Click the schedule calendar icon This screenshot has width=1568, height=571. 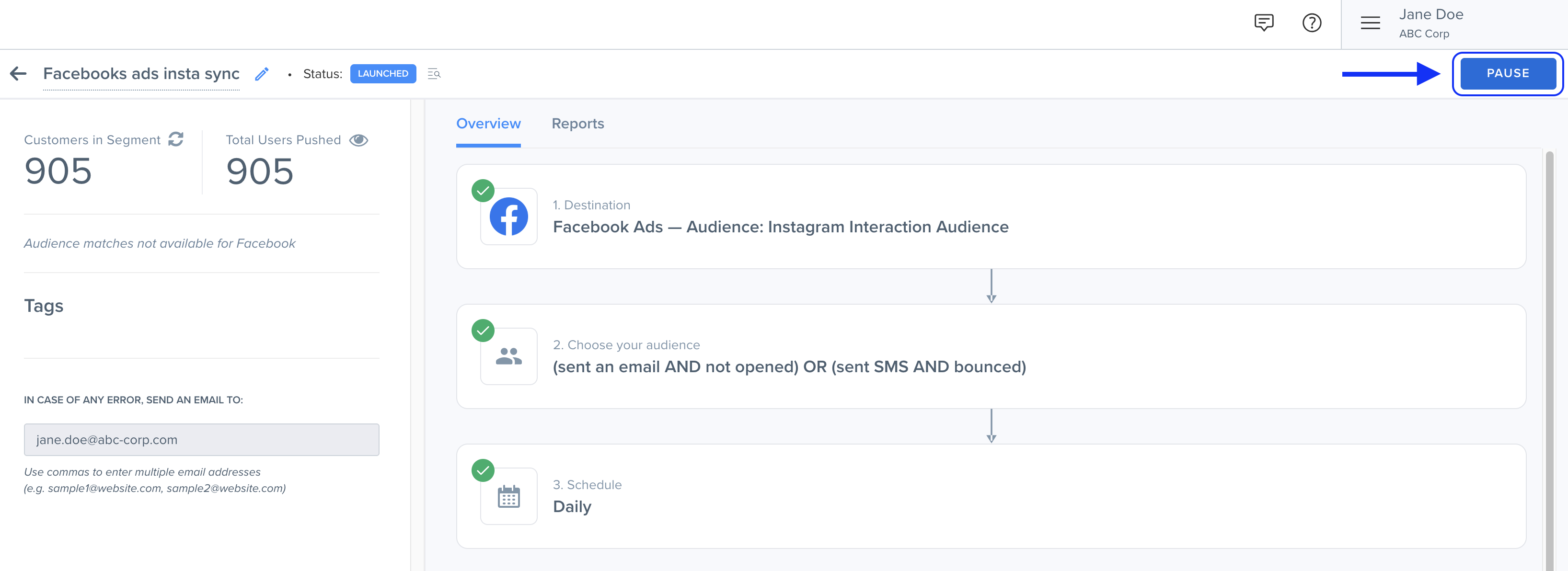coord(508,497)
